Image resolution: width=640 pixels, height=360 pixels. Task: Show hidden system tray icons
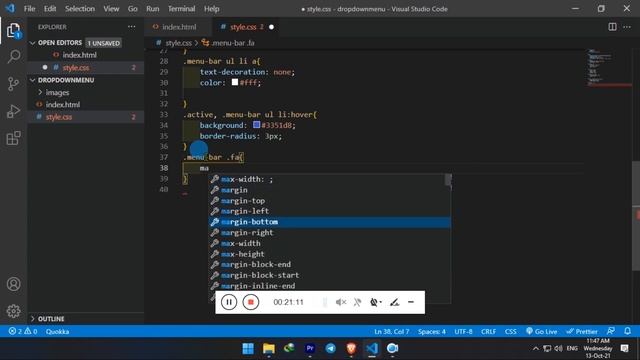pyautogui.click(x=536, y=349)
